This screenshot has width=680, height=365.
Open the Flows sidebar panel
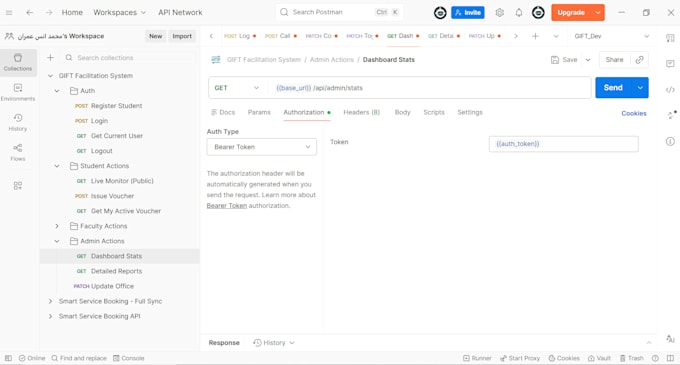point(18,152)
